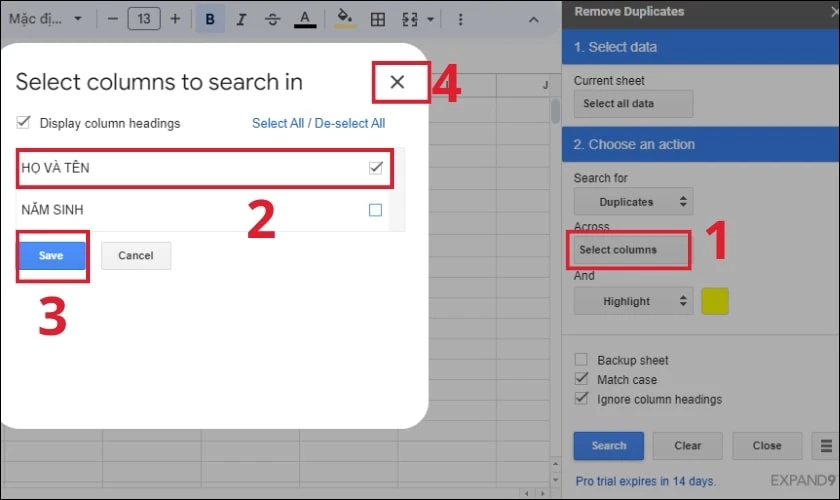Expand the 1. Select data section header
This screenshot has width=840, height=500.
click(701, 47)
